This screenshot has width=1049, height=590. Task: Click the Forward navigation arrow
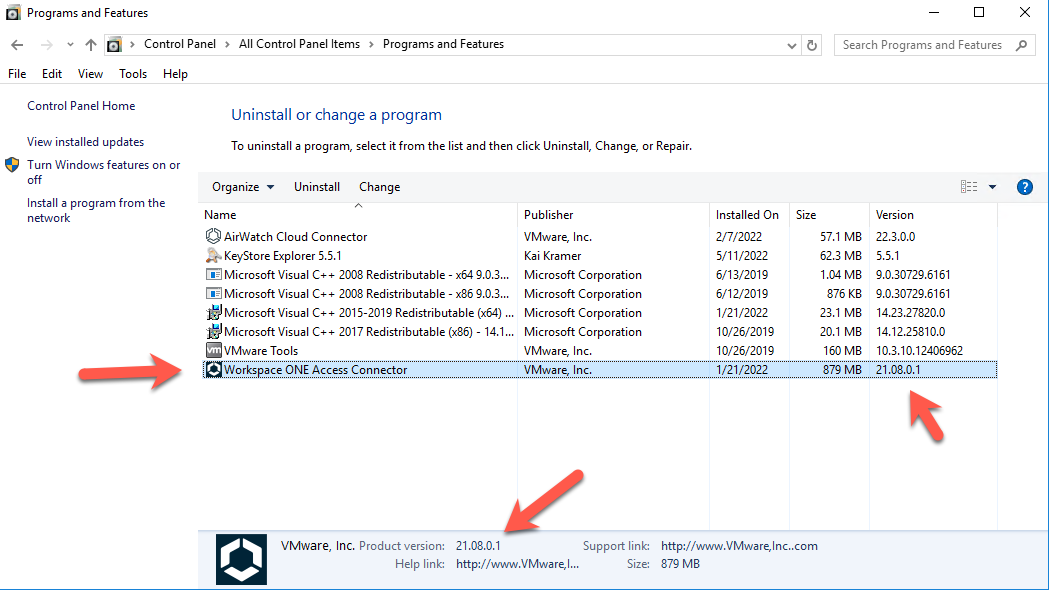[x=46, y=45]
